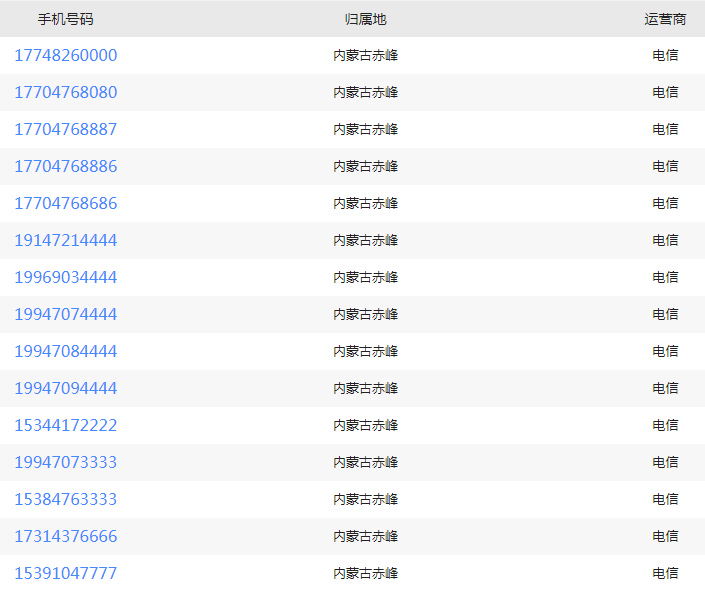Select 电信 in row 19947074444
The image size is (705, 589).
coord(665,314)
